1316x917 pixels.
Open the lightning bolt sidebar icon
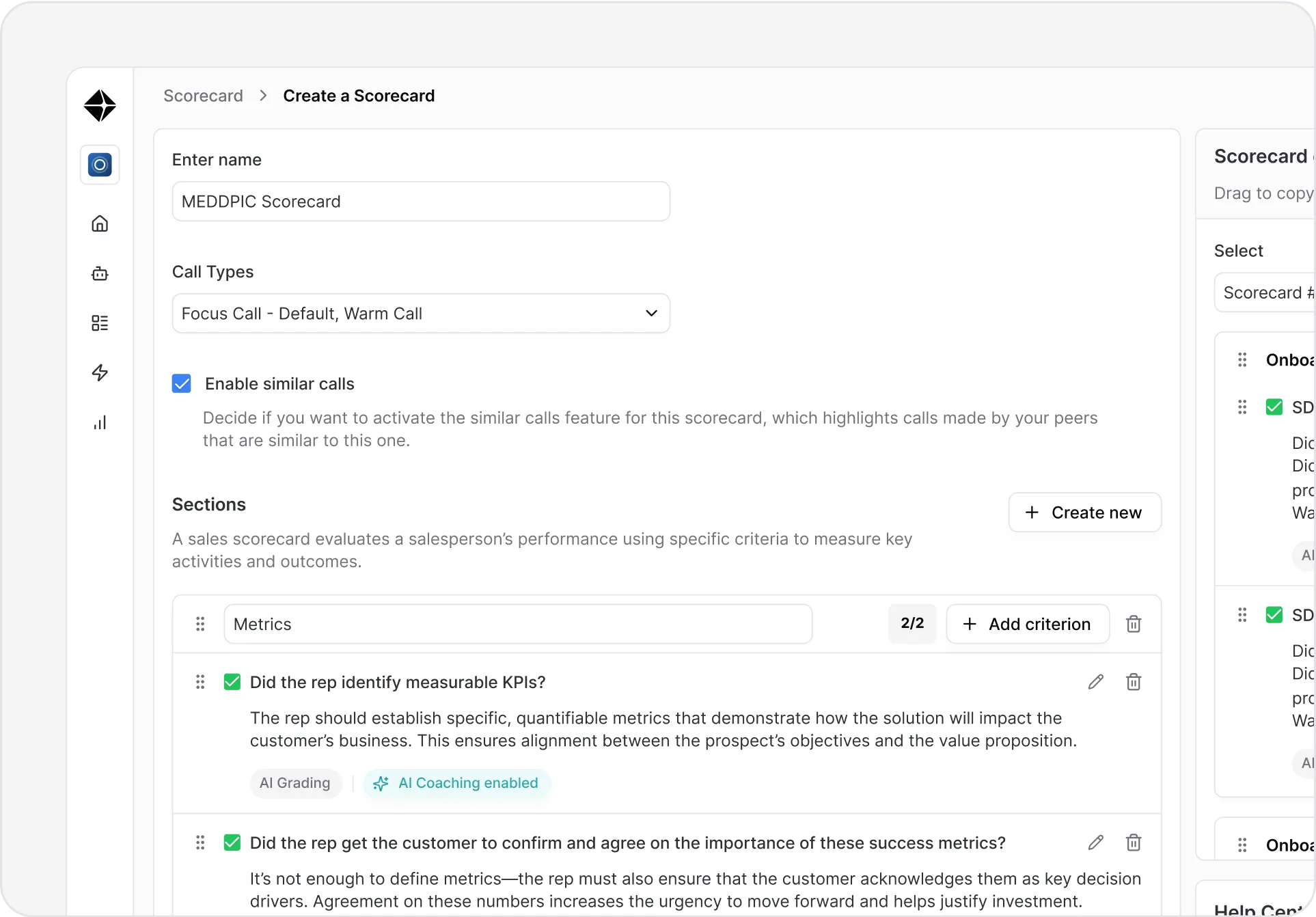[x=100, y=372]
